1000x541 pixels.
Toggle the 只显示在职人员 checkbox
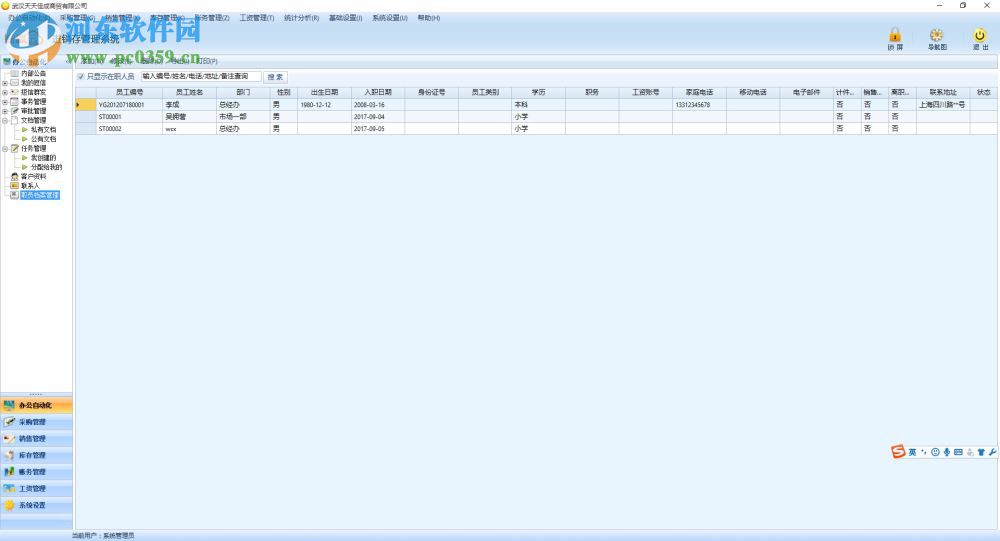81,77
